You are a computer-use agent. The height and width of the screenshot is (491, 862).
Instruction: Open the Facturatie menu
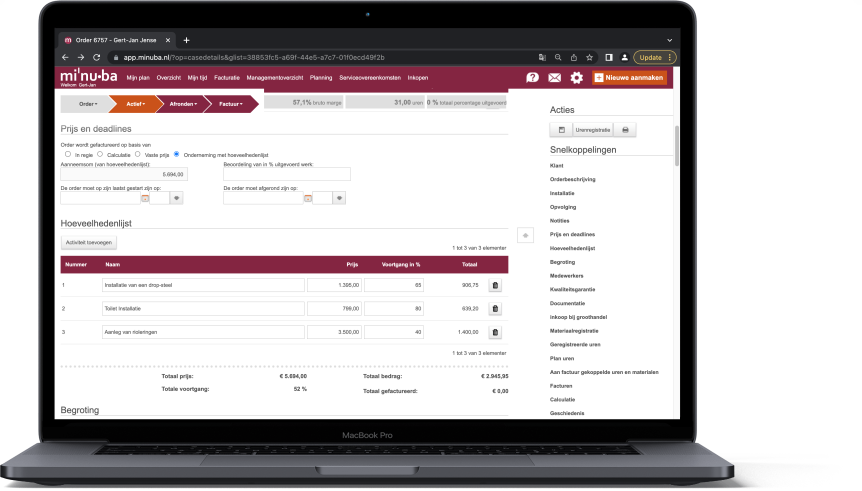[226, 77]
